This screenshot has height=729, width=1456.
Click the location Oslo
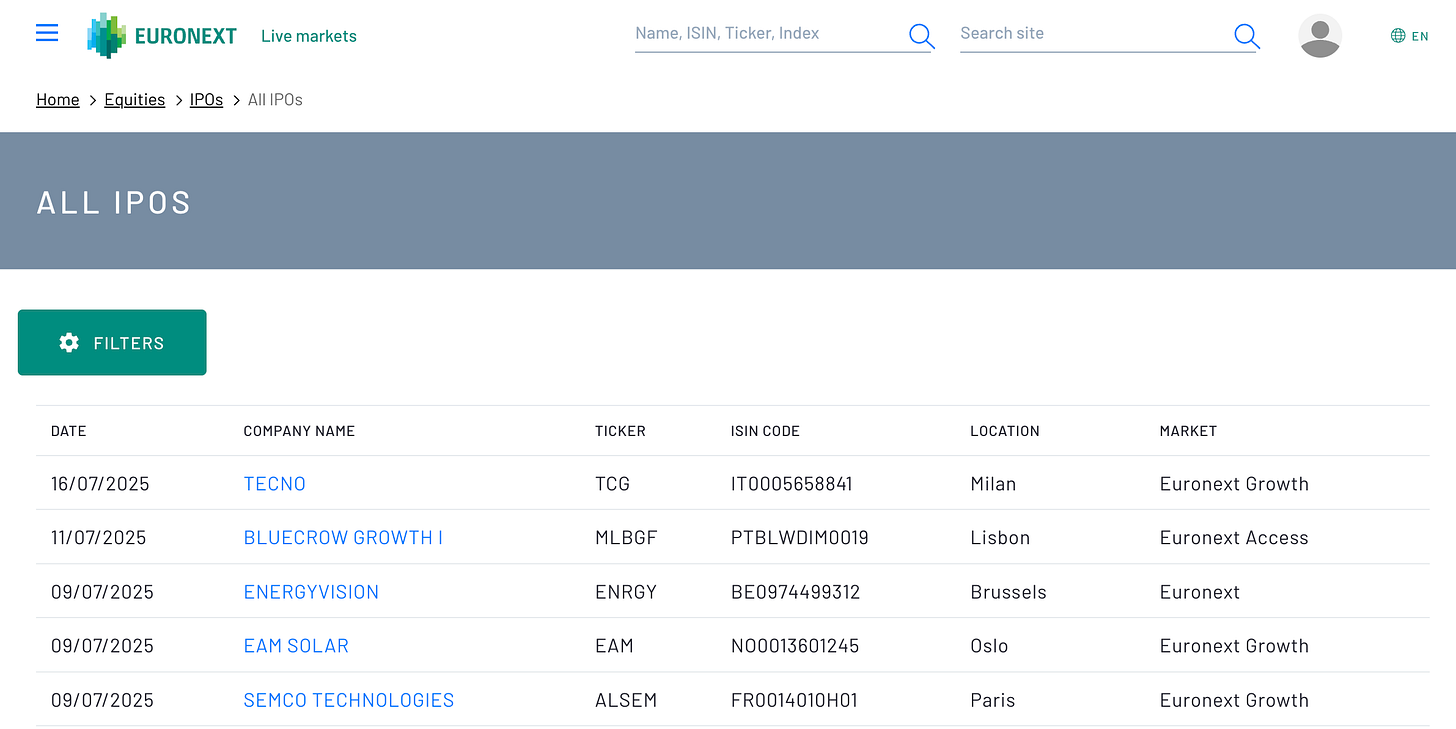click(989, 646)
